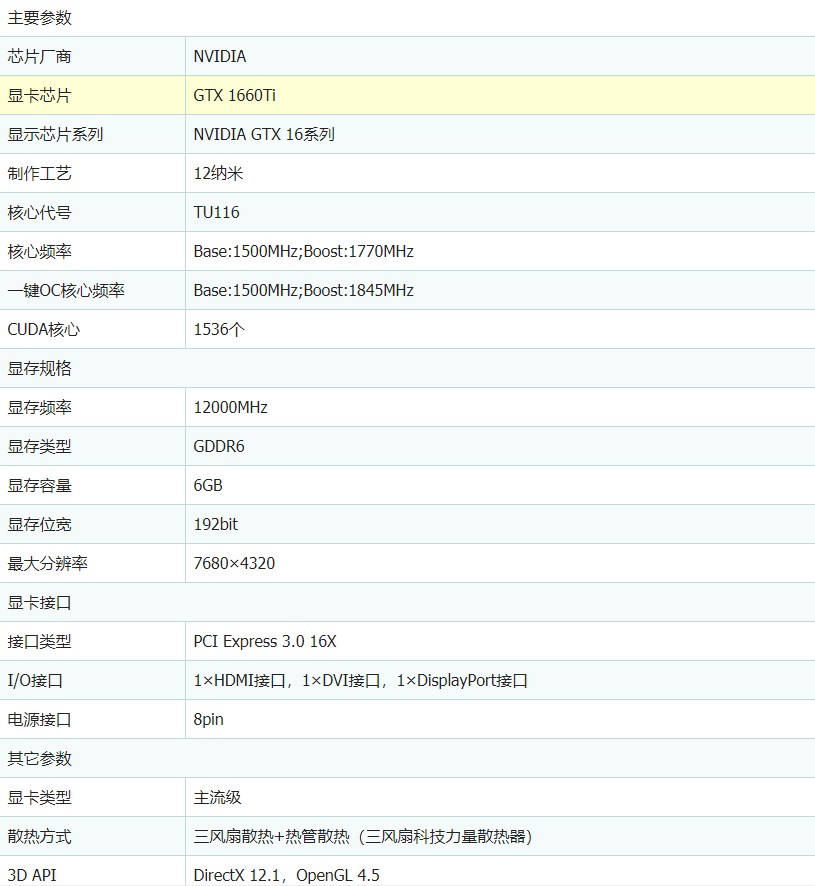This screenshot has height=886, width=815.
Task: Select the 6GB memory capacity value
Action: coord(208,485)
